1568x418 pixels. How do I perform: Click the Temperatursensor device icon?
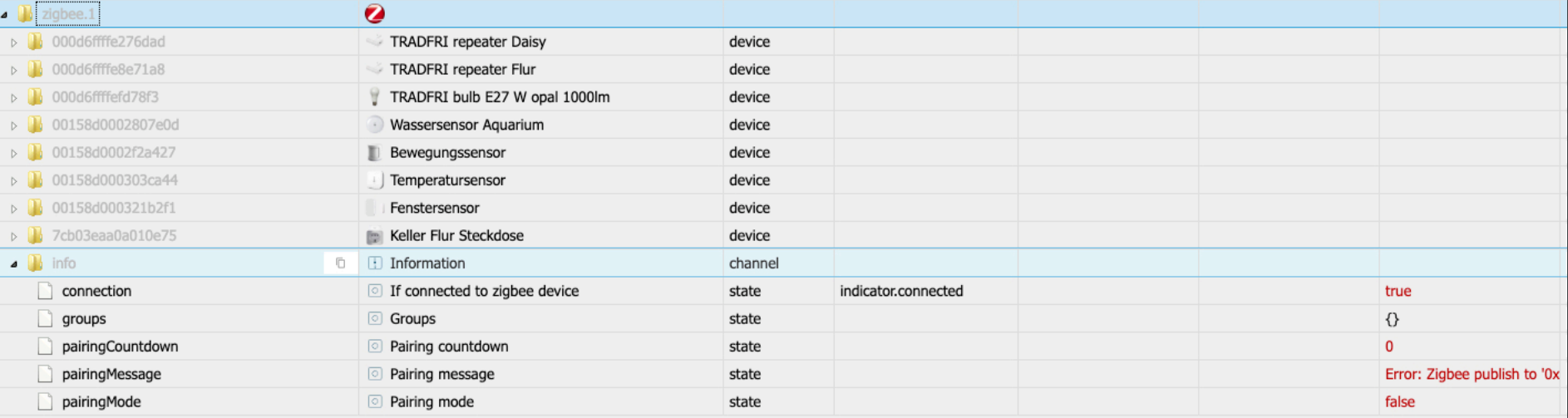coord(375,180)
